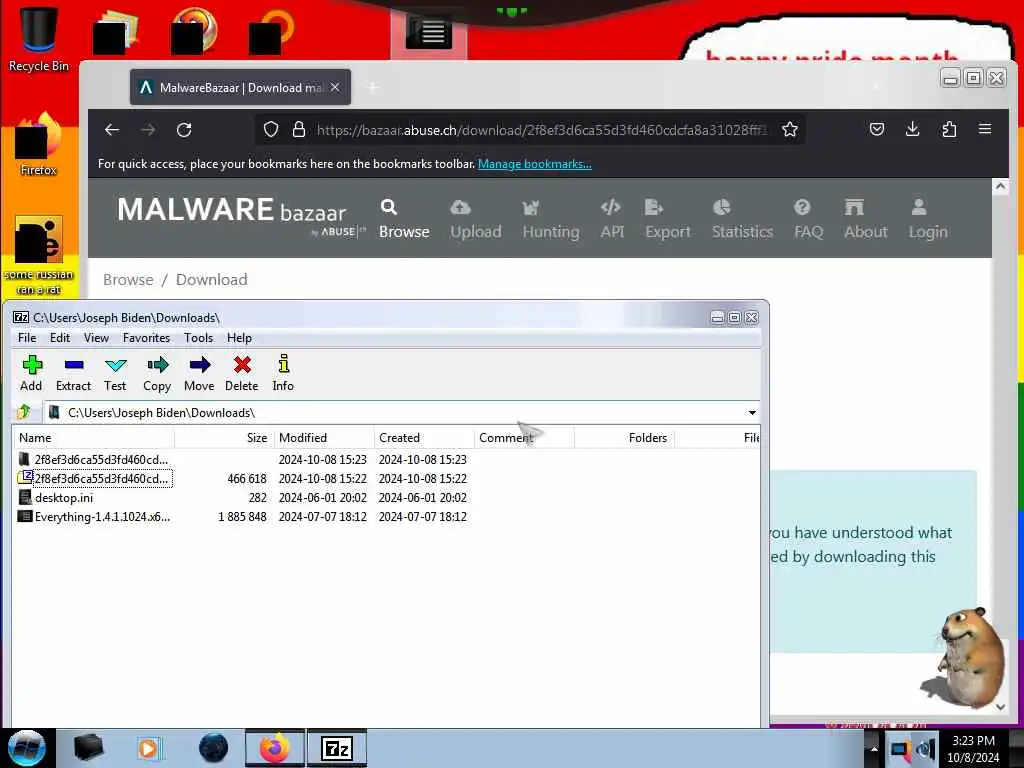Image resolution: width=1024 pixels, height=768 pixels.
Task: Sort files by Created column
Action: point(424,438)
